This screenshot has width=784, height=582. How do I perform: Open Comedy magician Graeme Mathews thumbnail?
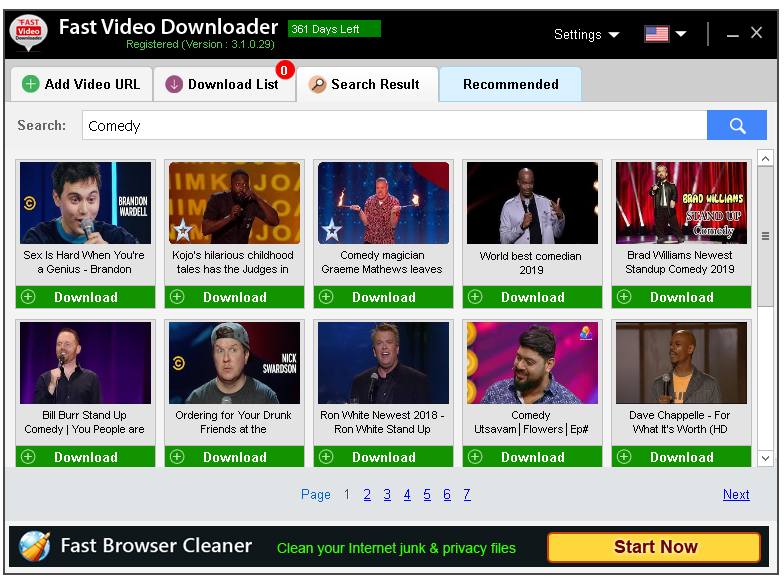(384, 203)
